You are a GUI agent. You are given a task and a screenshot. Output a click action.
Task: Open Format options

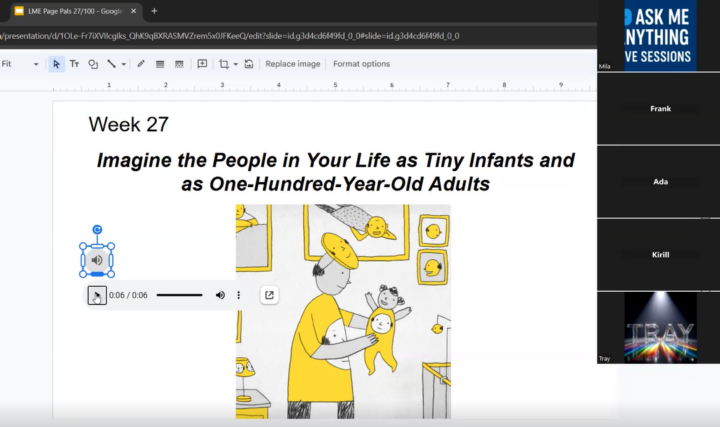(361, 64)
